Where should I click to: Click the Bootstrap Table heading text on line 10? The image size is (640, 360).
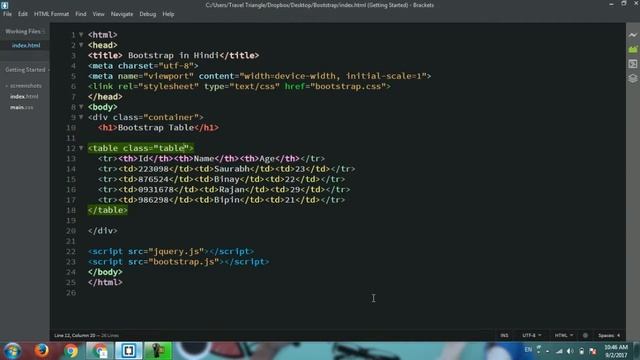156,128
